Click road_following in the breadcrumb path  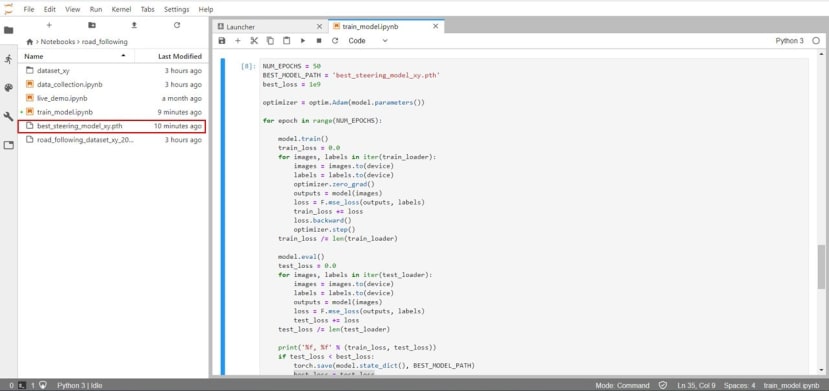click(x=105, y=42)
